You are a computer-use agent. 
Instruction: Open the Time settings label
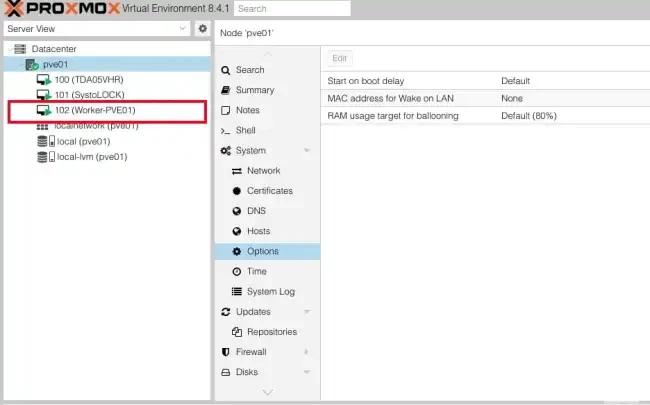(x=257, y=272)
